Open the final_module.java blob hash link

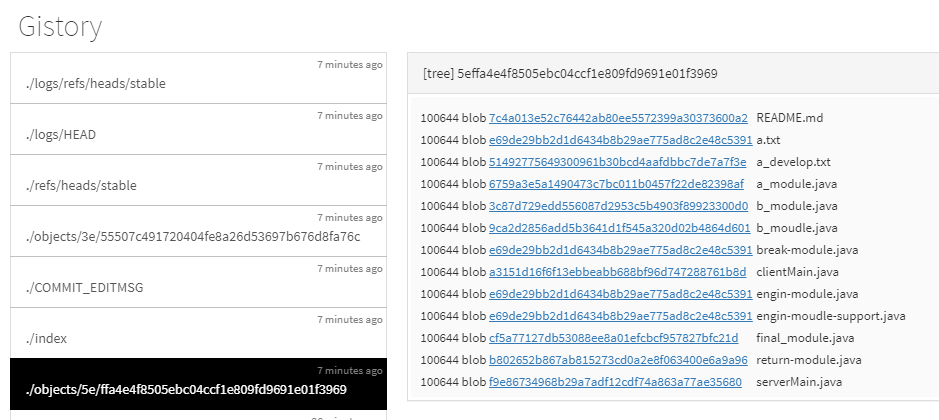(613, 338)
